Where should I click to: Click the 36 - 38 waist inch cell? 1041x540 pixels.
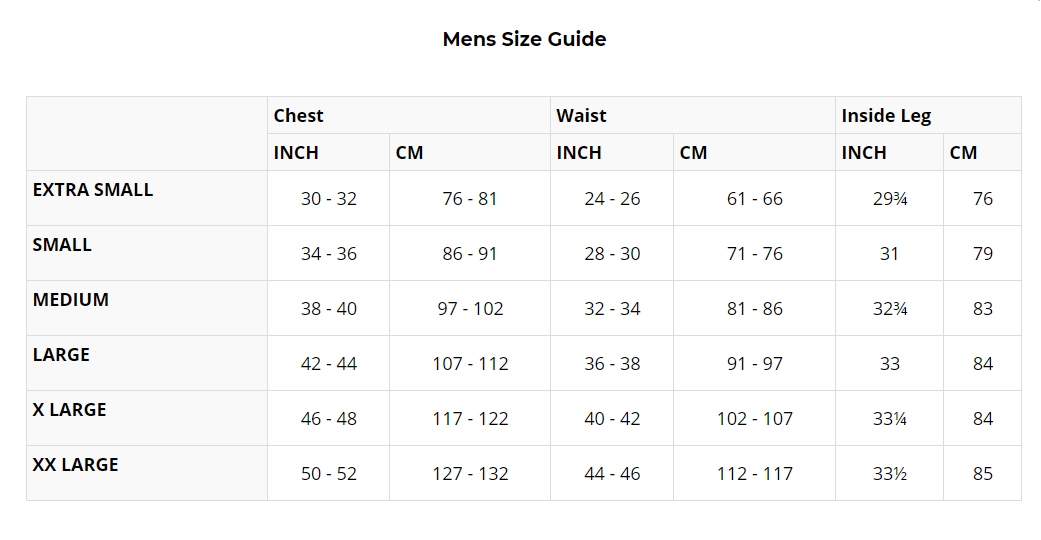pos(612,364)
